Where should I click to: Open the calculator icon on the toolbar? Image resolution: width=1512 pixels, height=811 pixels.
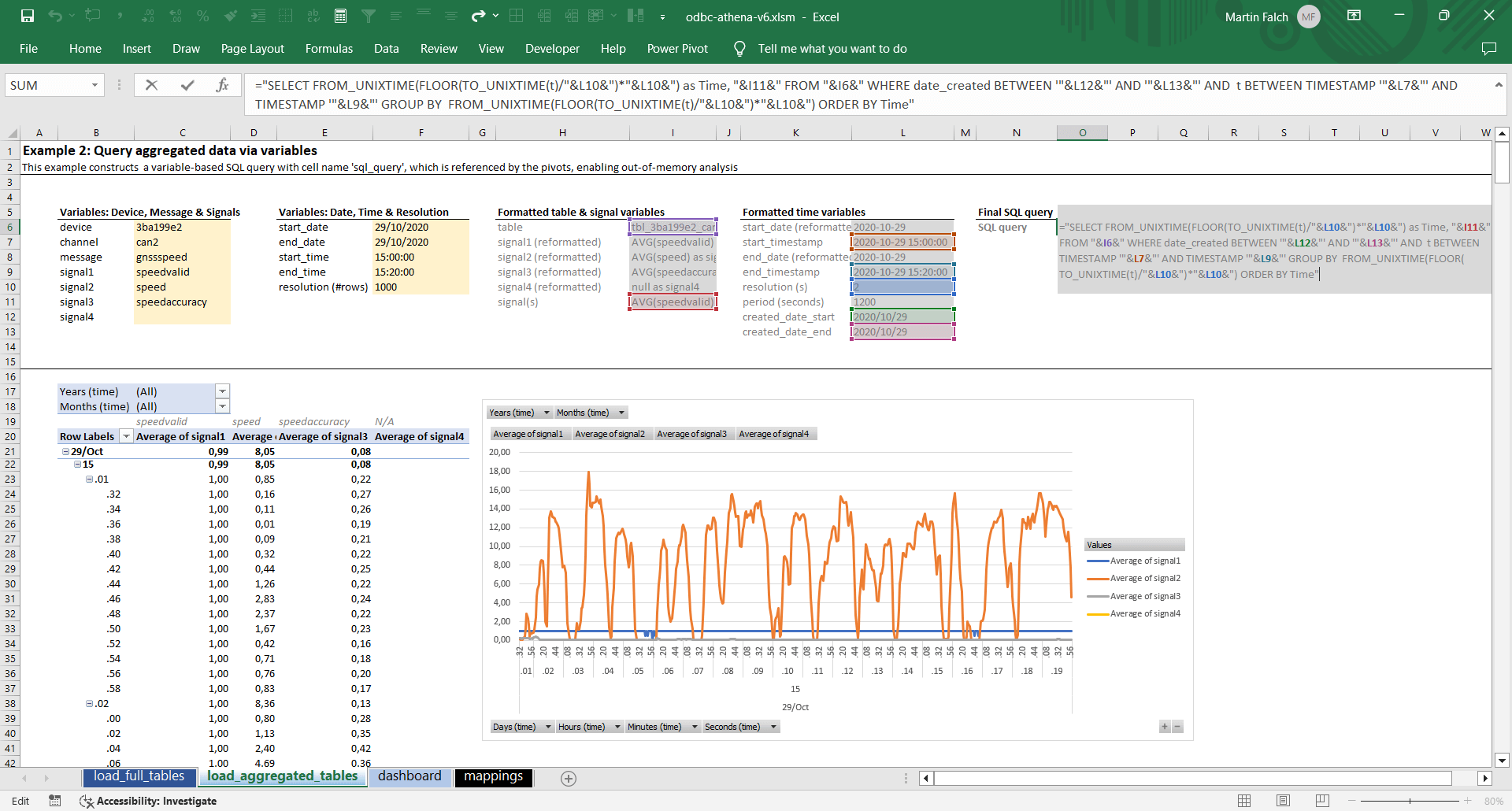[x=341, y=15]
